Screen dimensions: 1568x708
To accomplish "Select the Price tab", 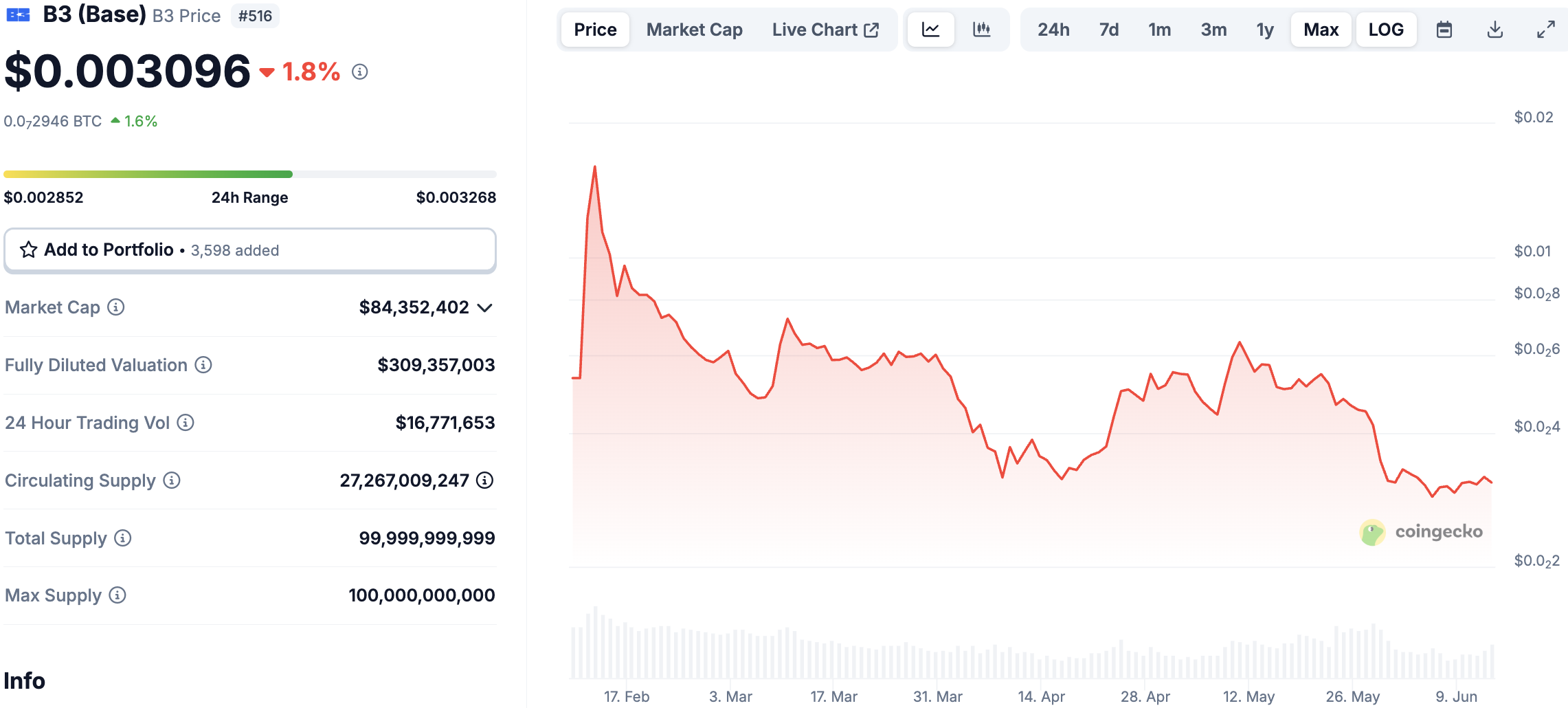I will point(595,30).
